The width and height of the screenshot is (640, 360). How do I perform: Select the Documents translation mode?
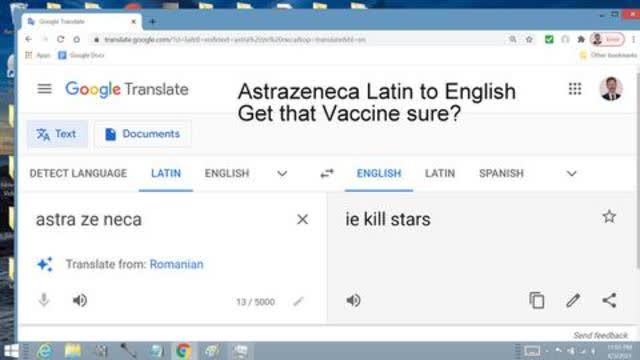coord(142,134)
